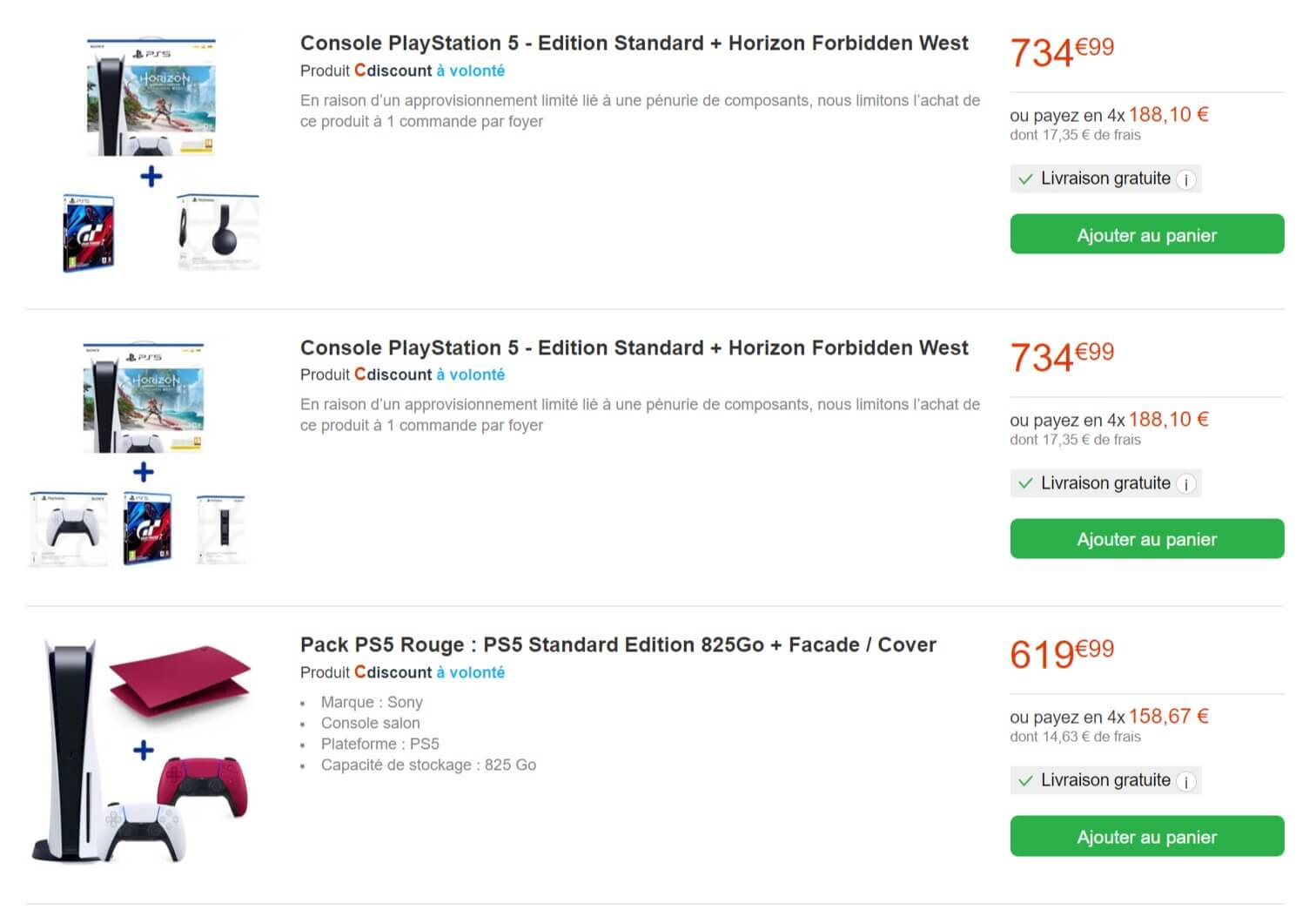The height and width of the screenshot is (910, 1316).
Task: Click Cdiscount à volonté on the PS5 Rouge pack
Action: coord(430,672)
